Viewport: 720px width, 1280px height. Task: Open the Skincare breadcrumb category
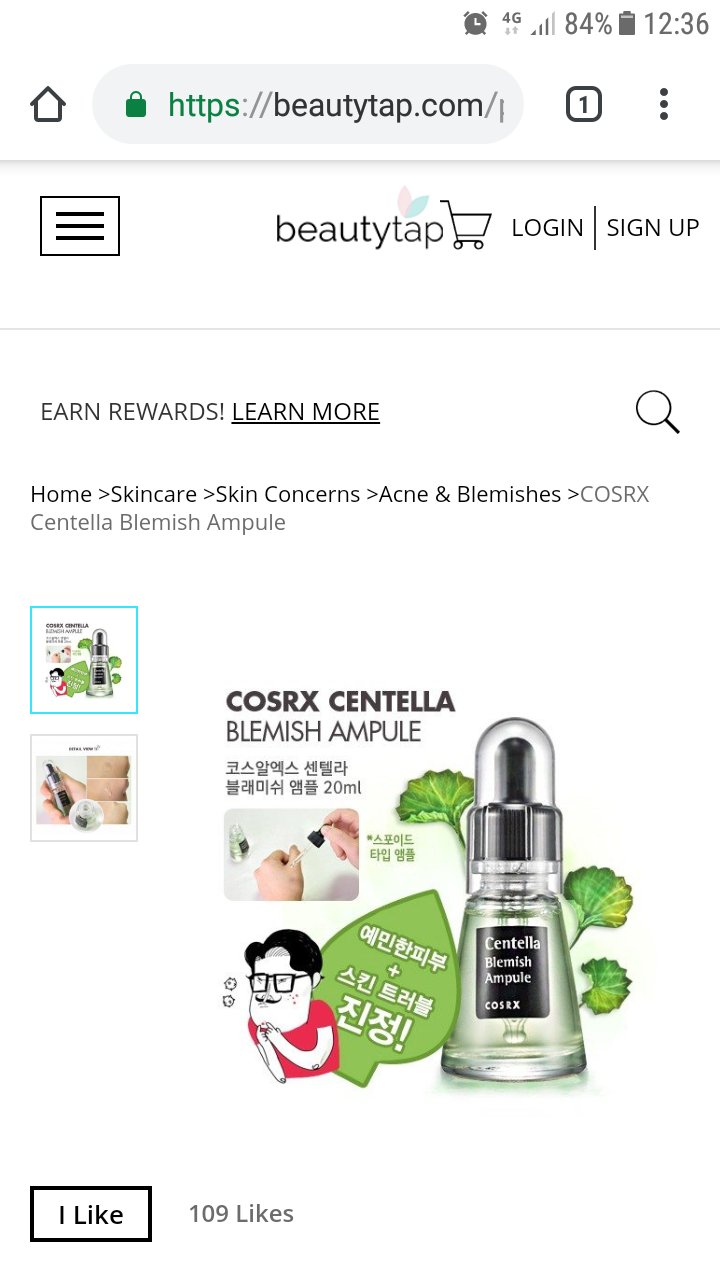[154, 494]
